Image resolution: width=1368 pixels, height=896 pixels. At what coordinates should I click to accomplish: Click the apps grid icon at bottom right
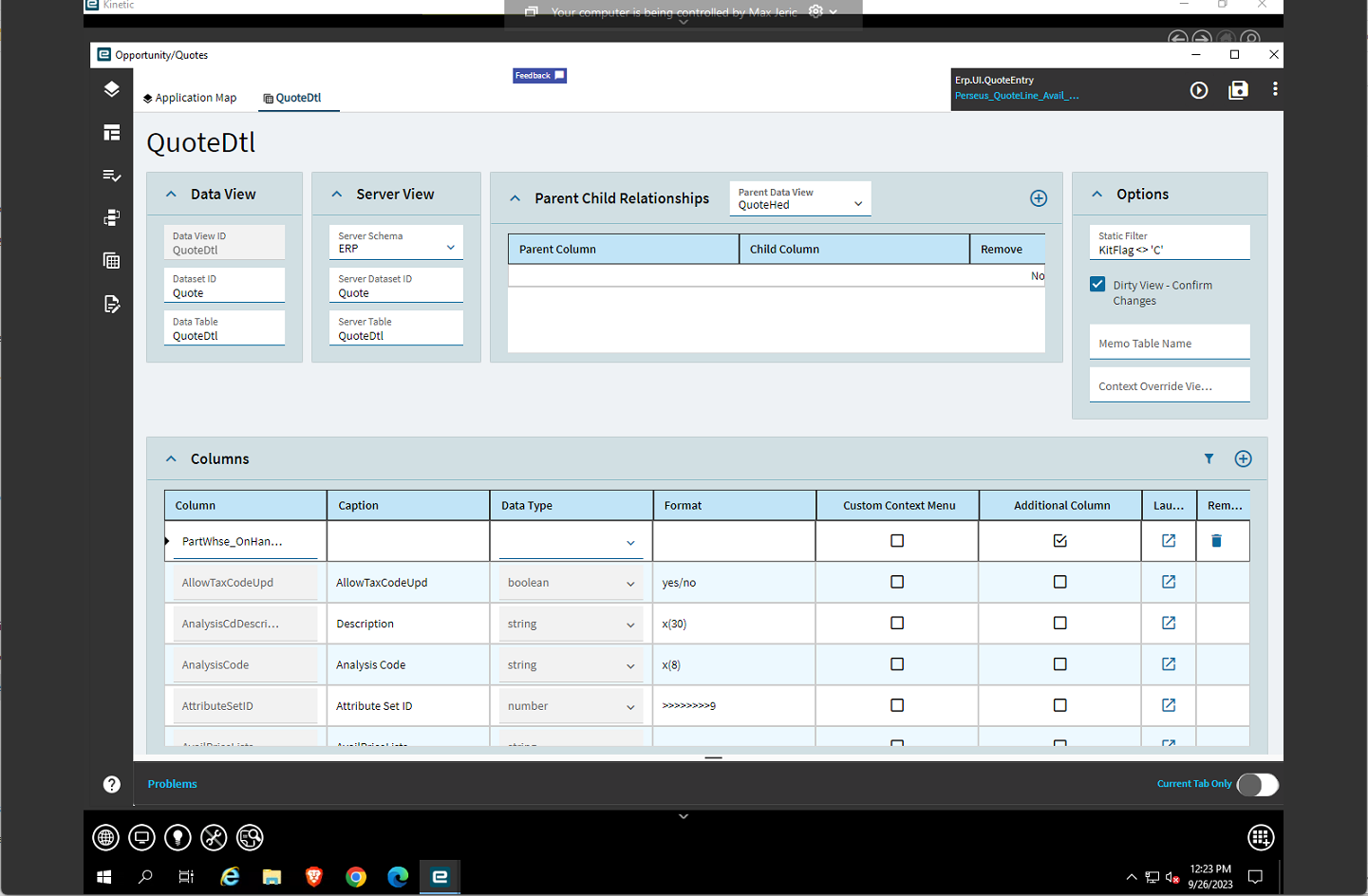1260,837
